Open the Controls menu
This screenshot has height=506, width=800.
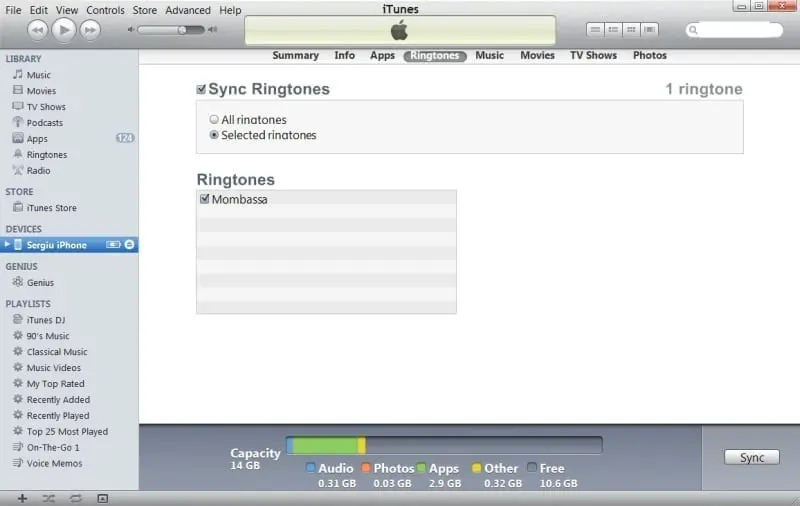pyautogui.click(x=105, y=10)
